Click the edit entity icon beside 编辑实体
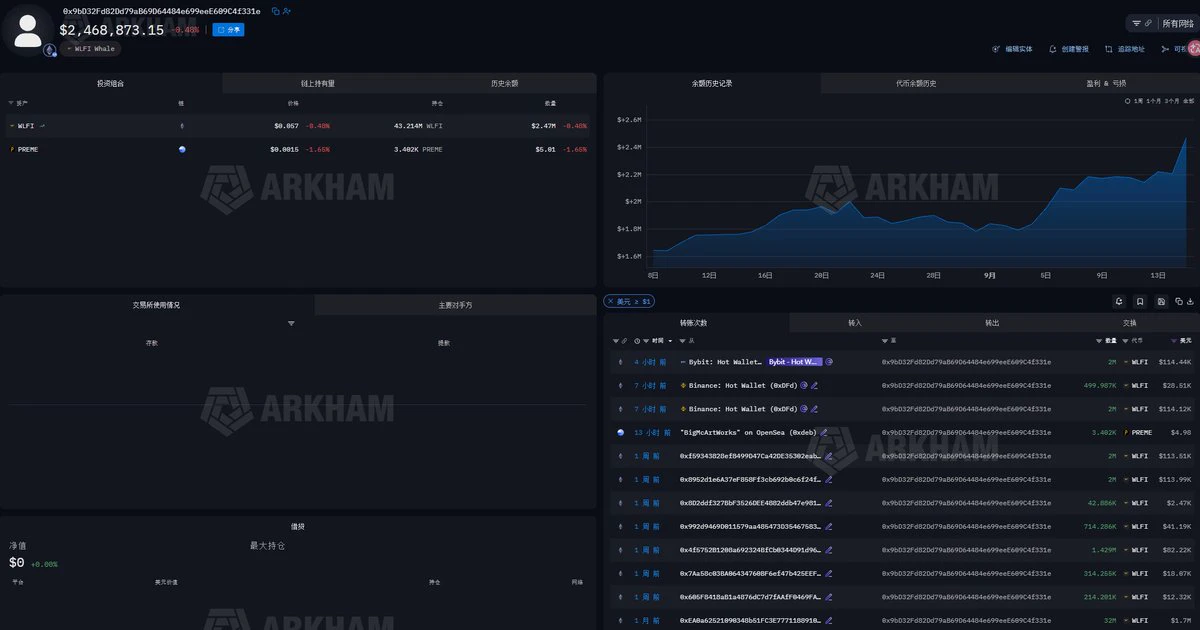The height and width of the screenshot is (630, 1200). tap(996, 49)
